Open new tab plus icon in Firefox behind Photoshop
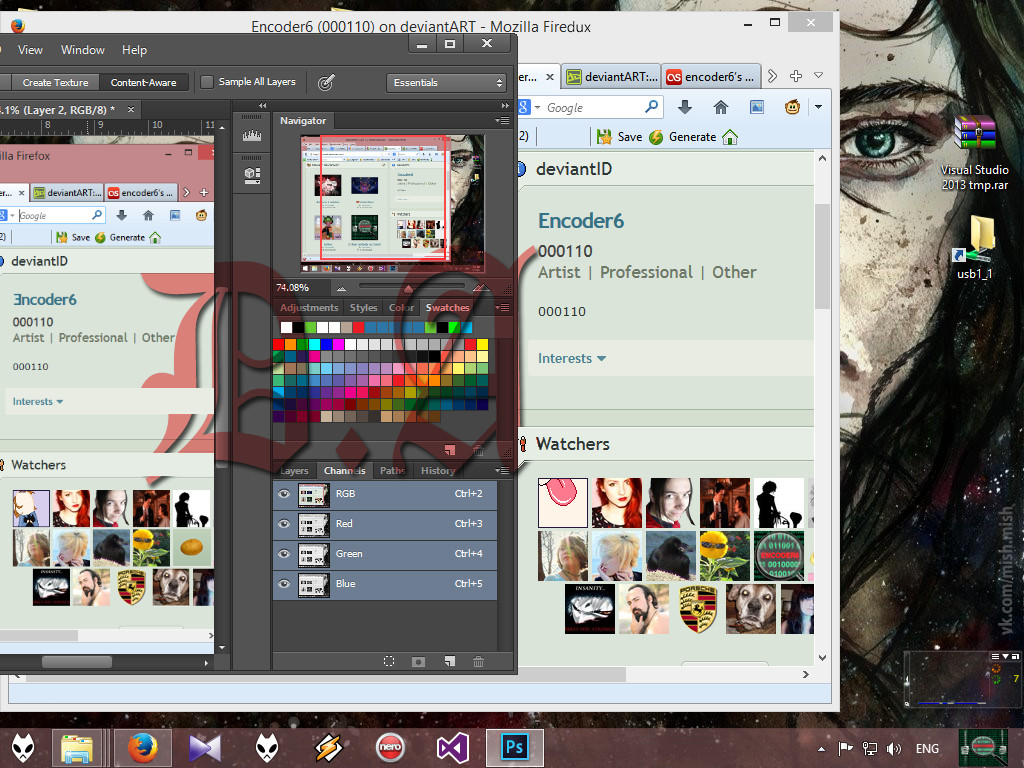1024x768 pixels. tap(795, 76)
